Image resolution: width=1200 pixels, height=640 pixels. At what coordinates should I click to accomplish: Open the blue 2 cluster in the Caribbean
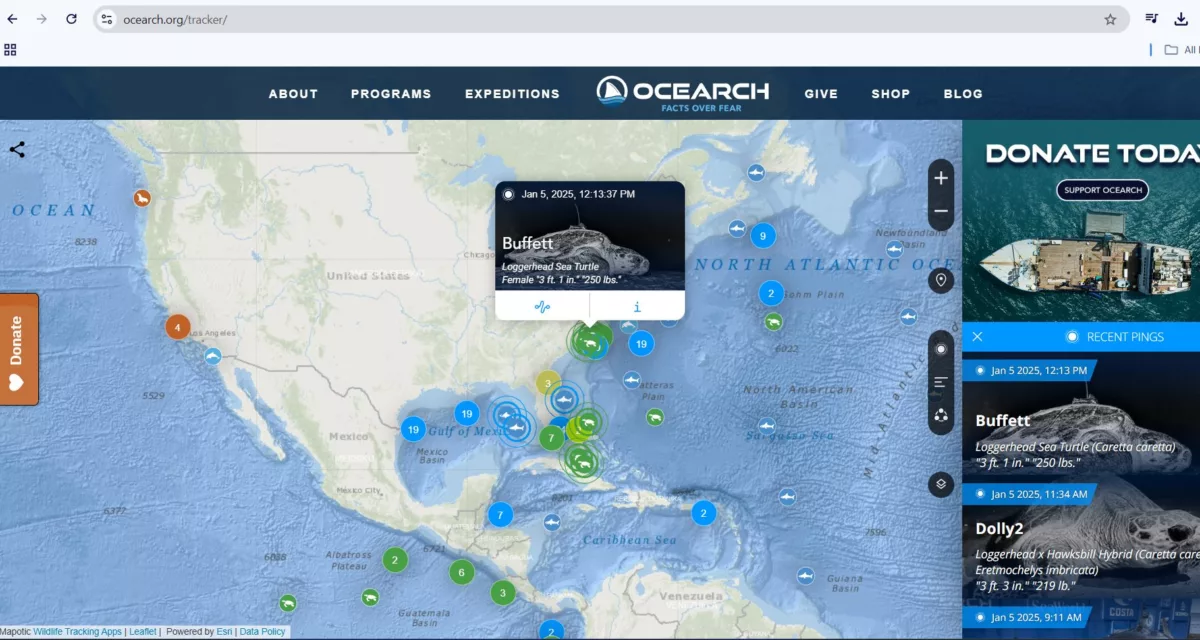[x=704, y=513]
